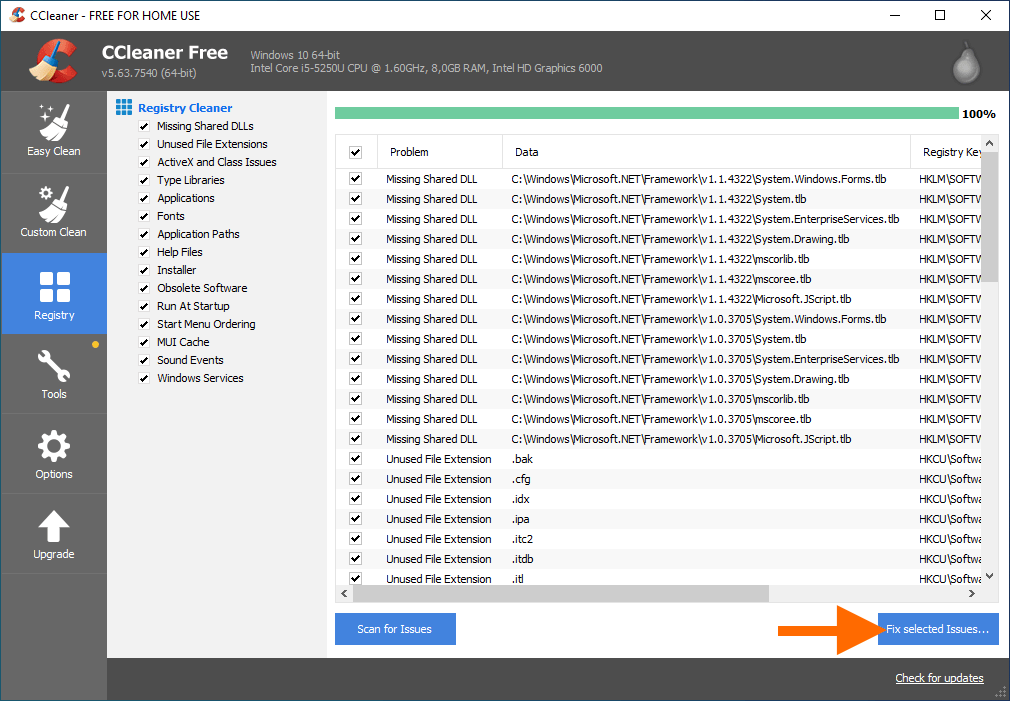1010x701 pixels.
Task: Select the v1.0.3705 mscorlib.tlb path
Action: pos(660,399)
